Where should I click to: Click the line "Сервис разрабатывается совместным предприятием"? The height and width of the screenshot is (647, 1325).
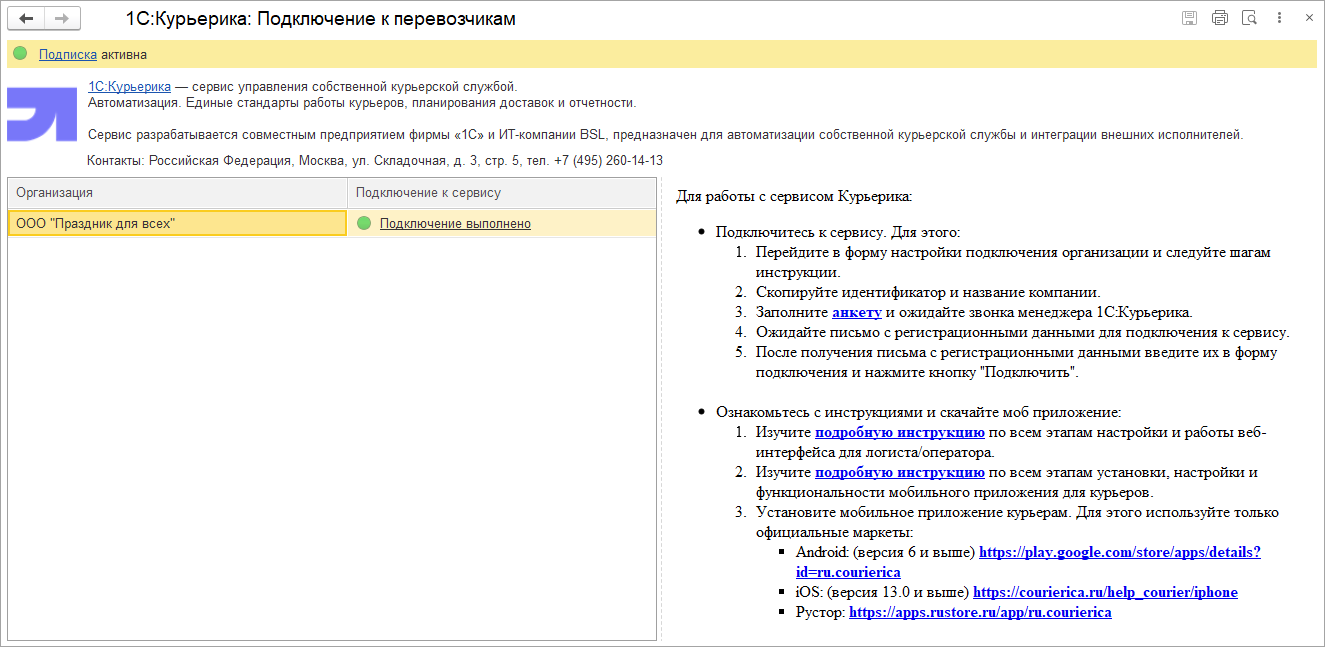pyautogui.click(x=666, y=134)
